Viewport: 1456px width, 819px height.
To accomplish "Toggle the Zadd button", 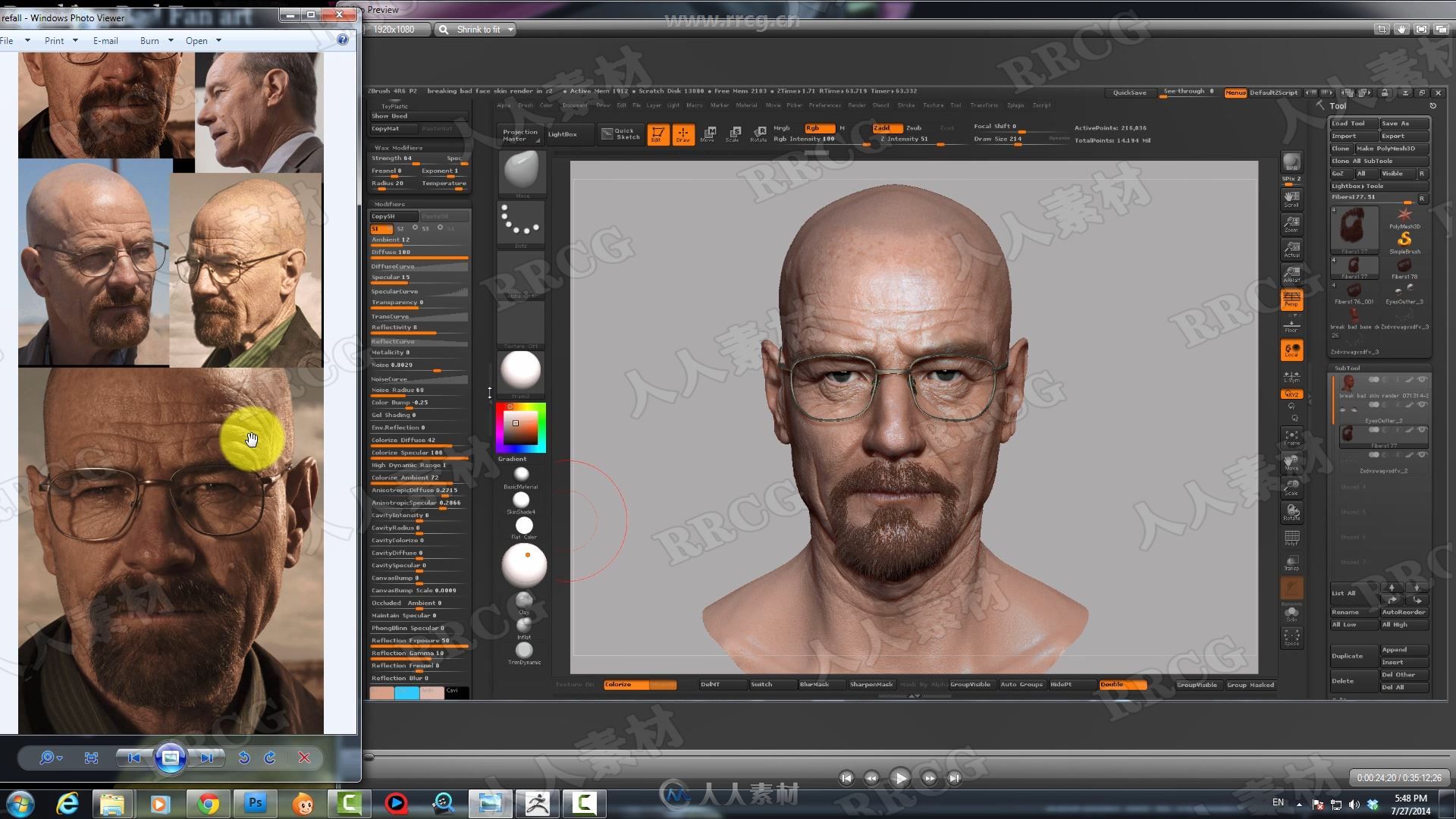I will pyautogui.click(x=887, y=128).
